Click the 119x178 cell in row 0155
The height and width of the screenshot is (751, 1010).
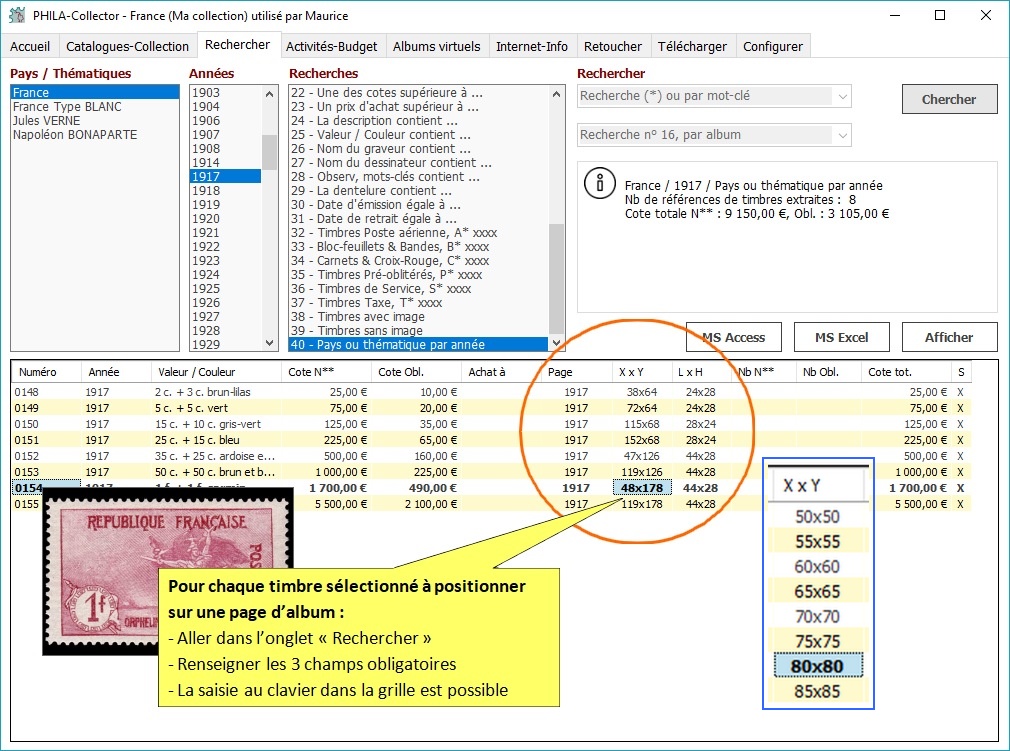click(x=642, y=504)
